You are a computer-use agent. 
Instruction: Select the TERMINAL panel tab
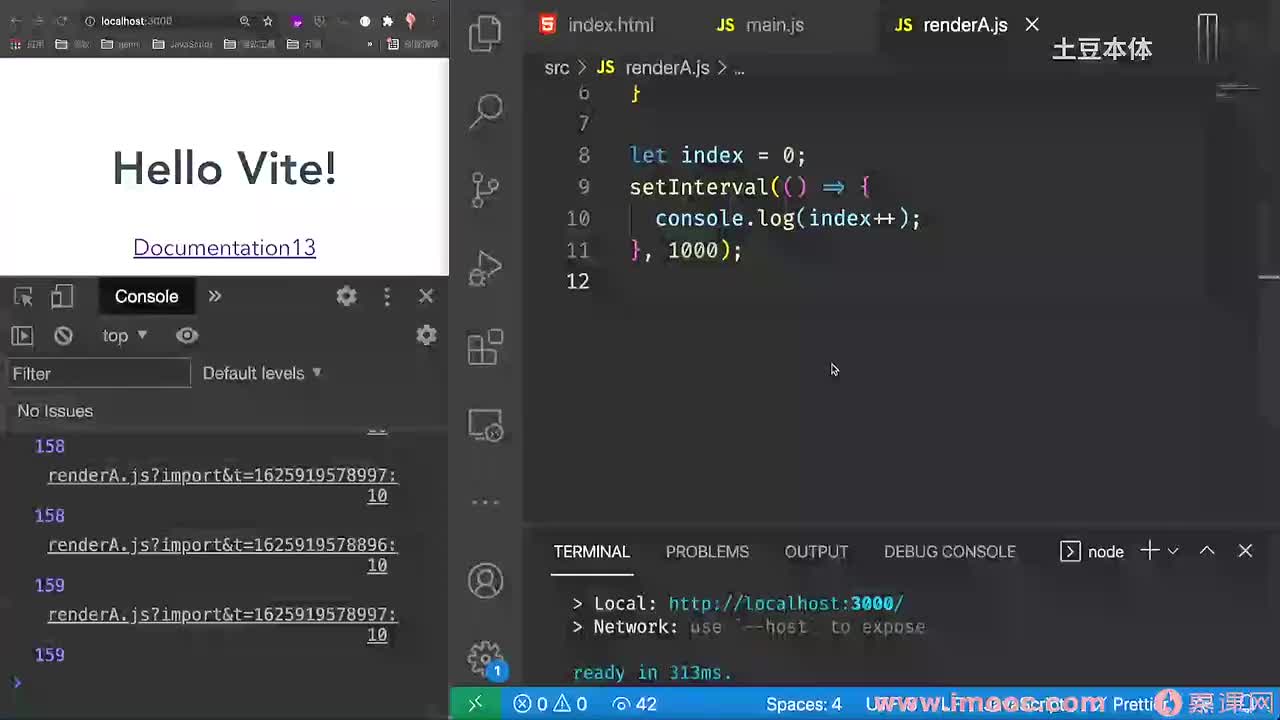[x=592, y=551]
